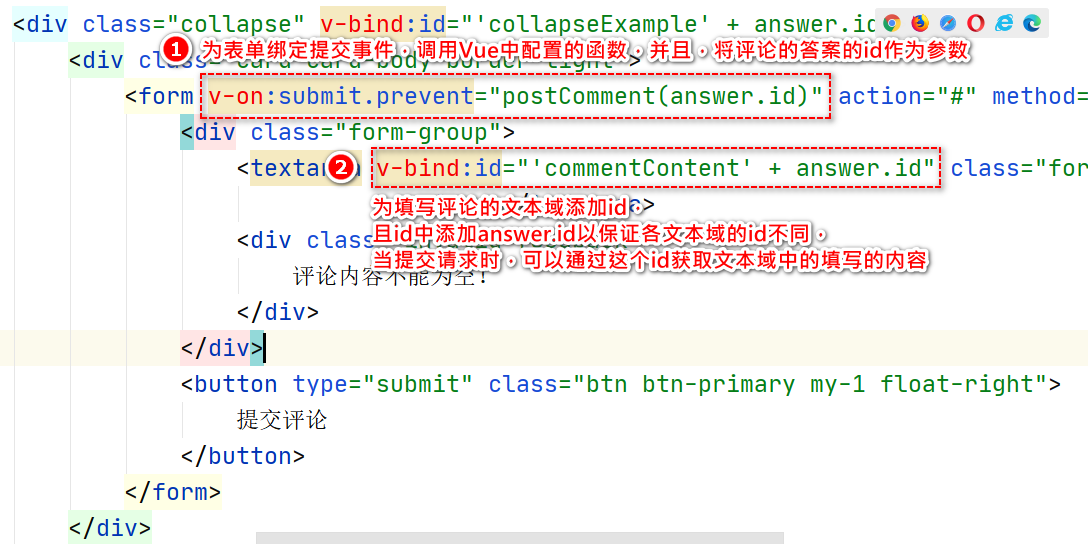Screen dimensions: 1088x544
Task: Click the horizontal scrollbar at editor bottom
Action: [x=520, y=538]
